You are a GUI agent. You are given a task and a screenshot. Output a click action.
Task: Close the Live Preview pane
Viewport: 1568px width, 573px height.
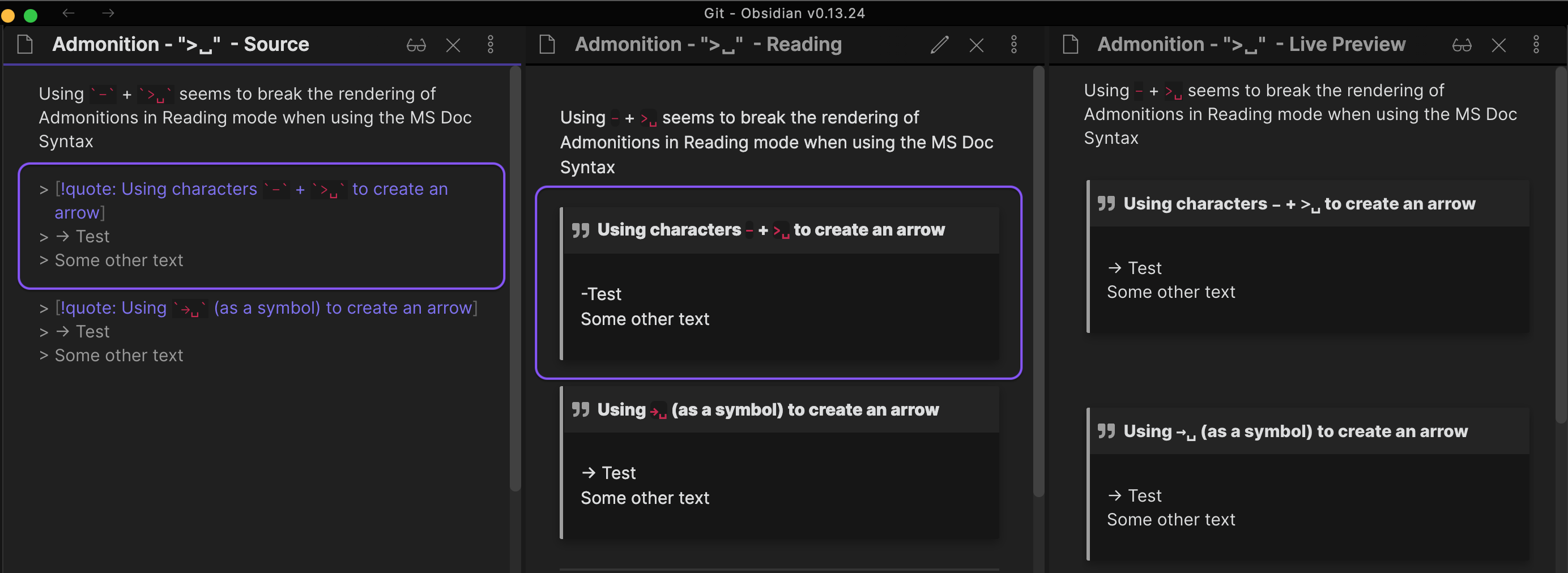click(x=1499, y=44)
